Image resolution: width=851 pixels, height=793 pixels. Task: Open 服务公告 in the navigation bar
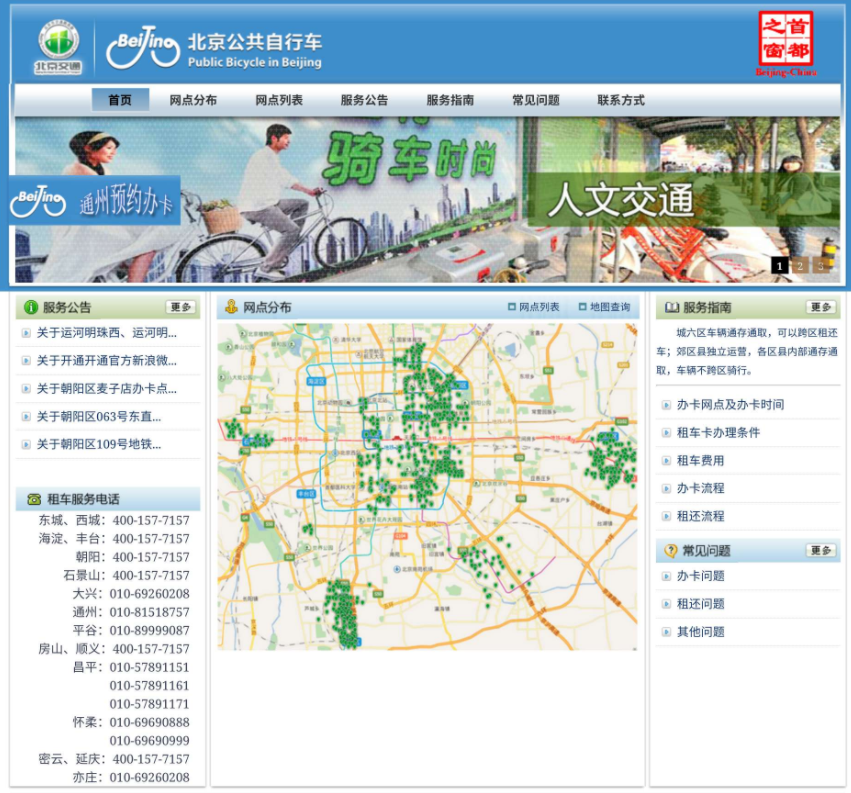364,100
